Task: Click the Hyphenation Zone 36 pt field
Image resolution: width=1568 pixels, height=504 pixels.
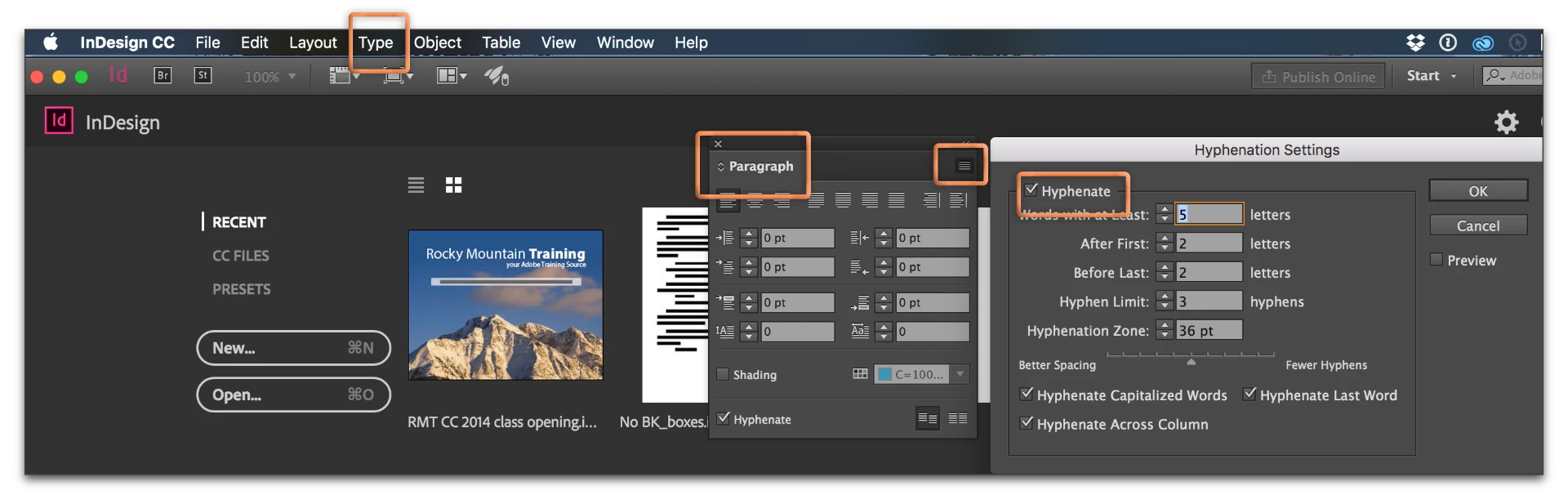Action: point(1209,330)
